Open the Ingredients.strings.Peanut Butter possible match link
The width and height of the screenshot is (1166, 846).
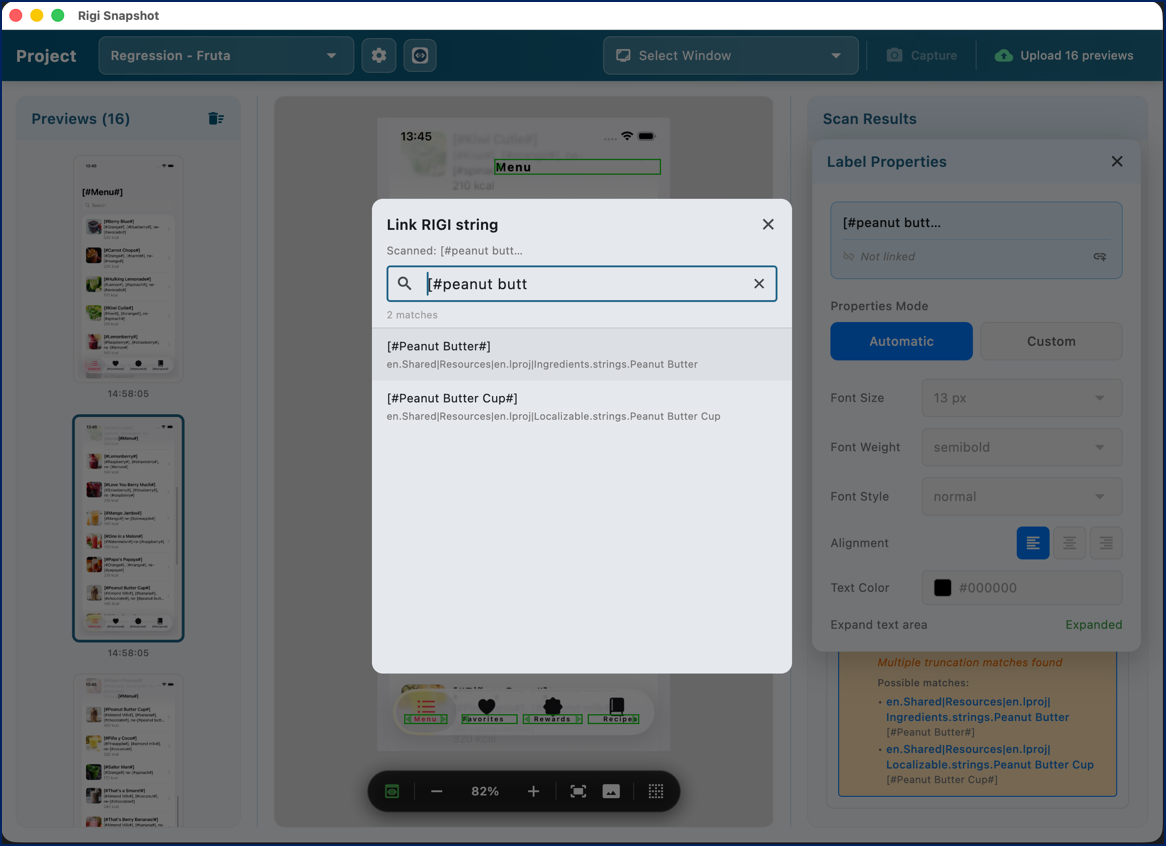click(x=977, y=709)
